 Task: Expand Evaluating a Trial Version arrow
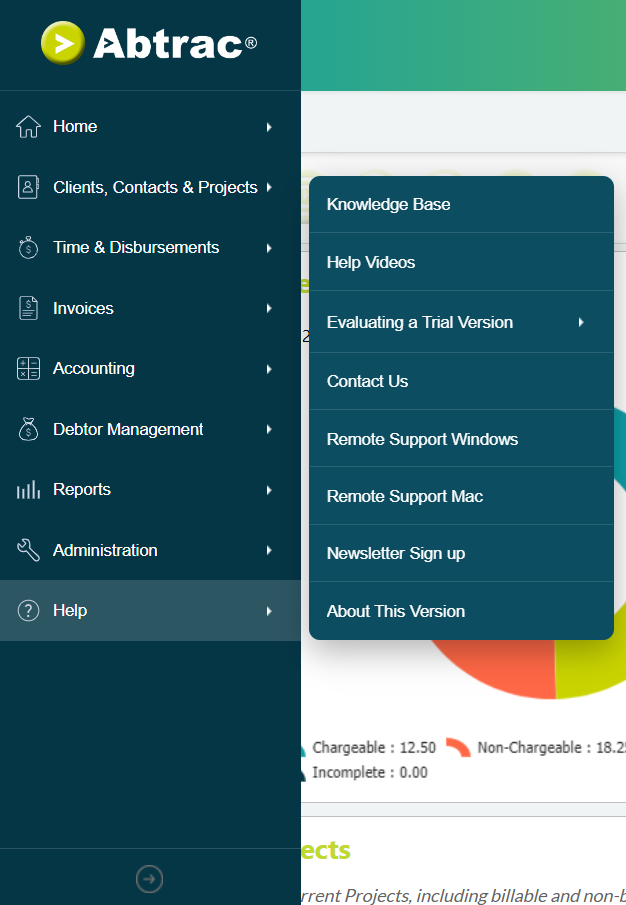coord(581,322)
